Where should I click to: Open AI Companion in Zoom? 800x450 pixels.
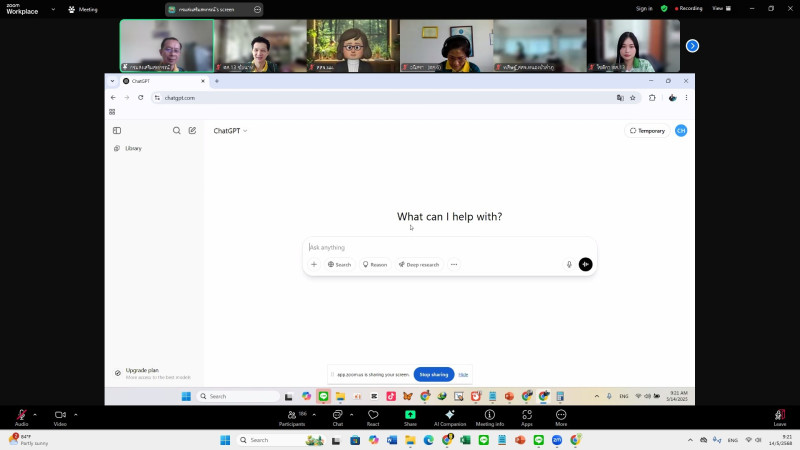[x=449, y=418]
